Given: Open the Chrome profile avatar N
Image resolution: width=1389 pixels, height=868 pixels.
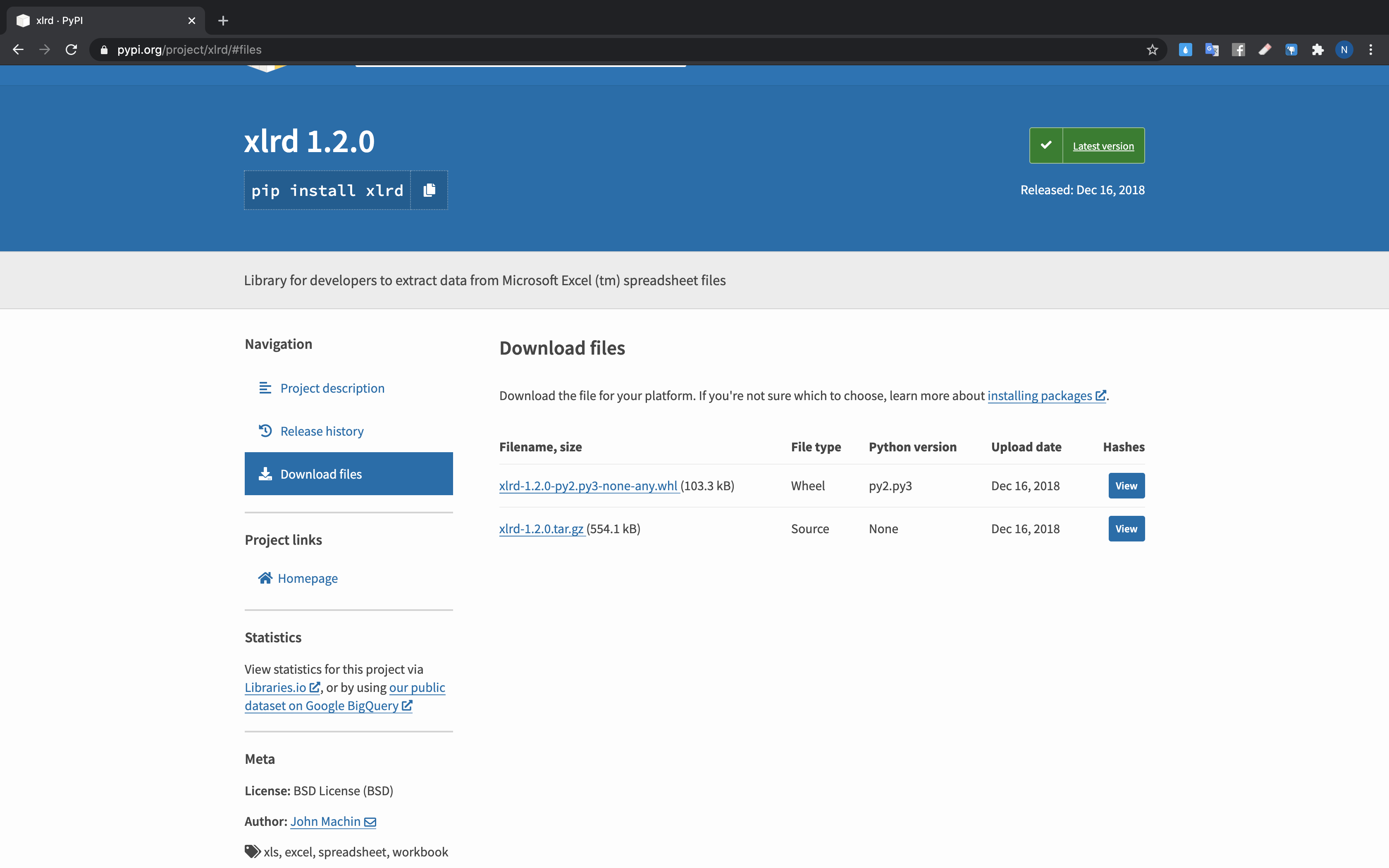Looking at the screenshot, I should [x=1344, y=50].
